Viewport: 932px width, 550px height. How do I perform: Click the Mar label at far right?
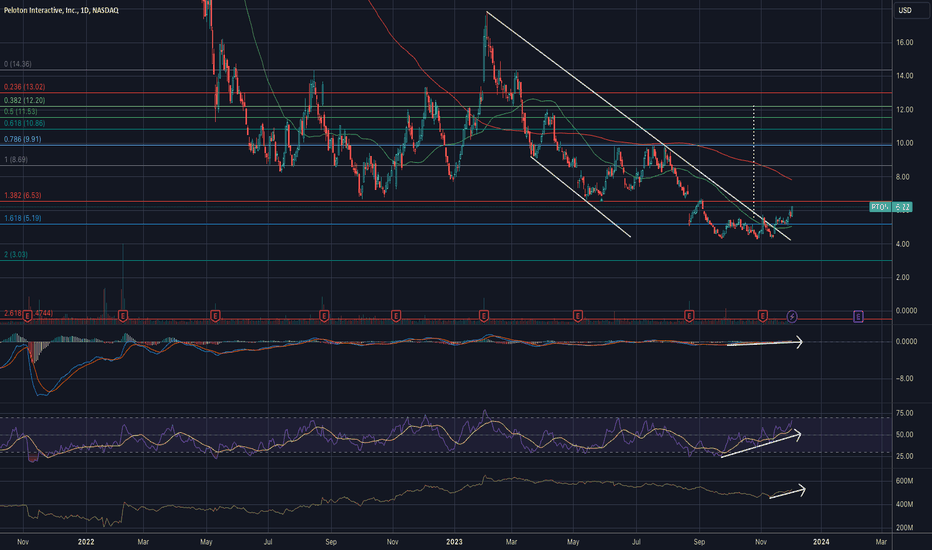click(x=881, y=542)
